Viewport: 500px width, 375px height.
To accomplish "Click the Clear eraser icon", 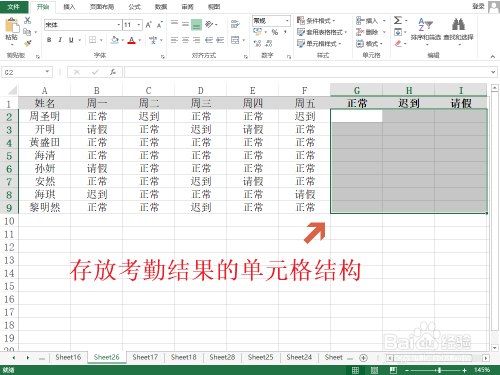I will pyautogui.click(x=398, y=43).
